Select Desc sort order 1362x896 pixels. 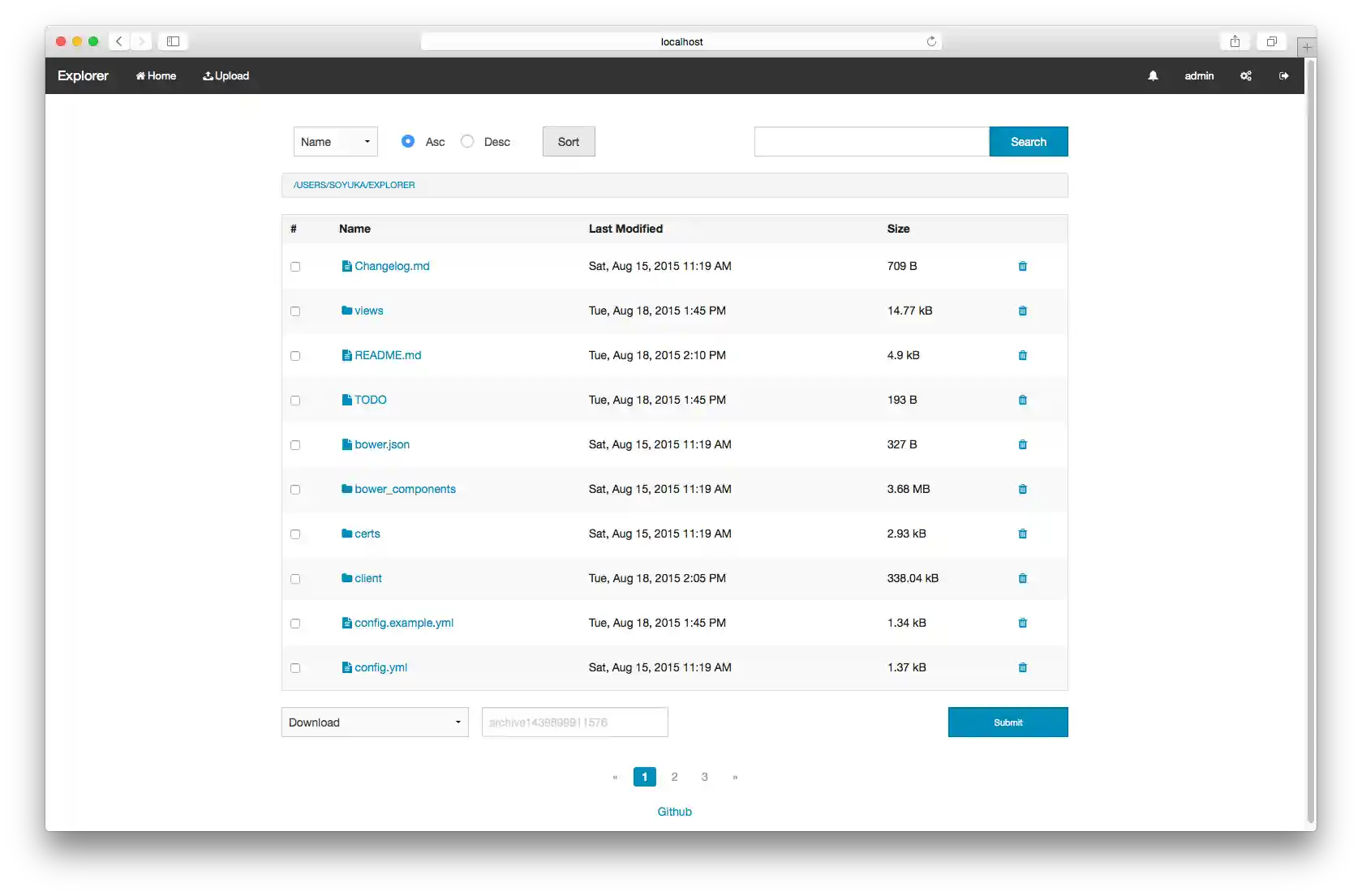point(467,140)
